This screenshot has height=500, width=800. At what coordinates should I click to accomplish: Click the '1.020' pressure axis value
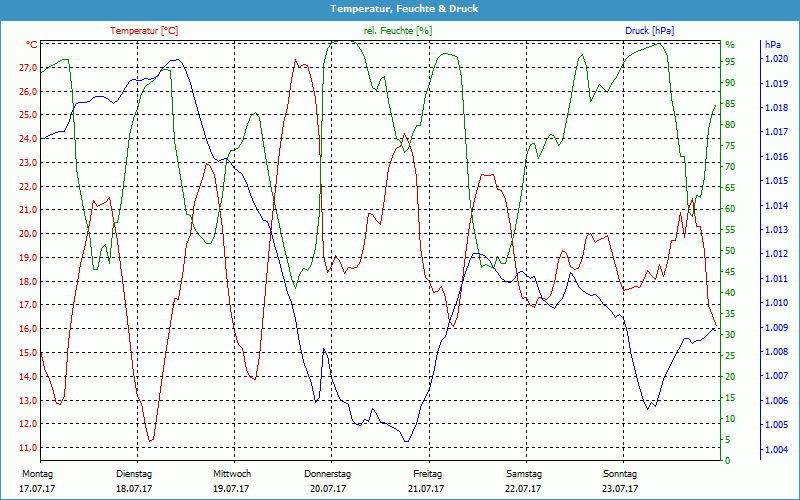pos(776,59)
